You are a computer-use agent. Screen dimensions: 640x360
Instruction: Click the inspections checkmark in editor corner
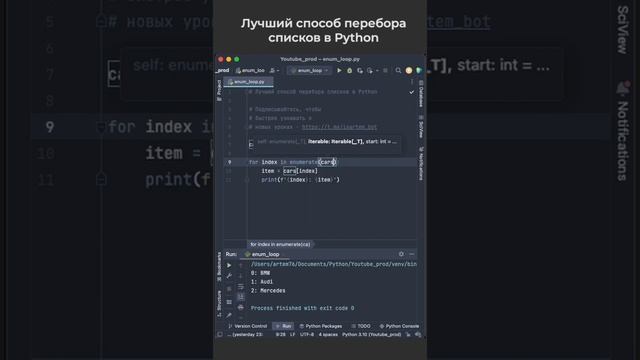(411, 92)
